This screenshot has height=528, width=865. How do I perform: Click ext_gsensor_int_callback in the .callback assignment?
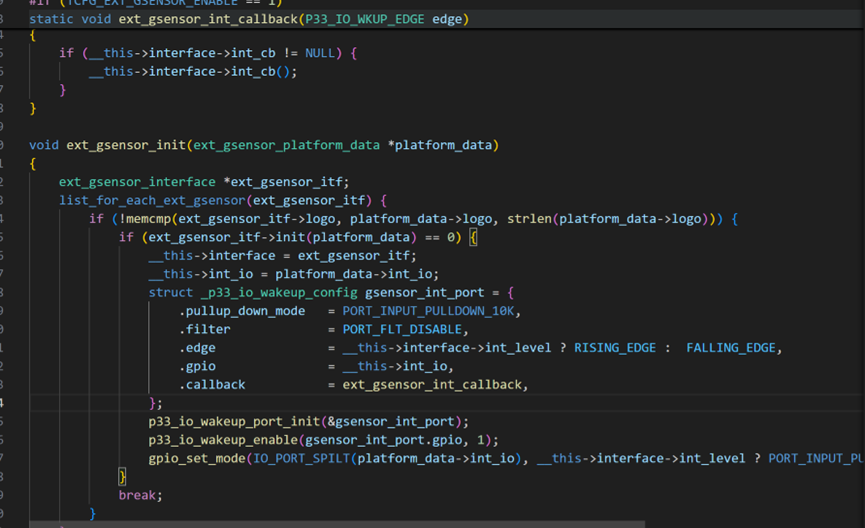pos(432,385)
